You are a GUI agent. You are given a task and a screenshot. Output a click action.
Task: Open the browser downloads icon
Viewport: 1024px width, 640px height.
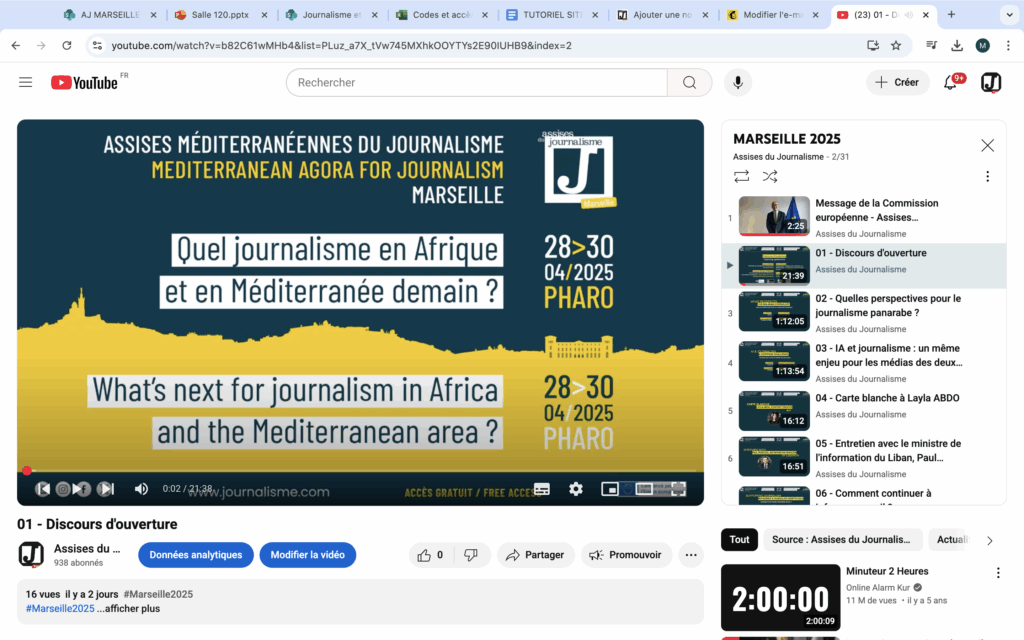click(957, 45)
